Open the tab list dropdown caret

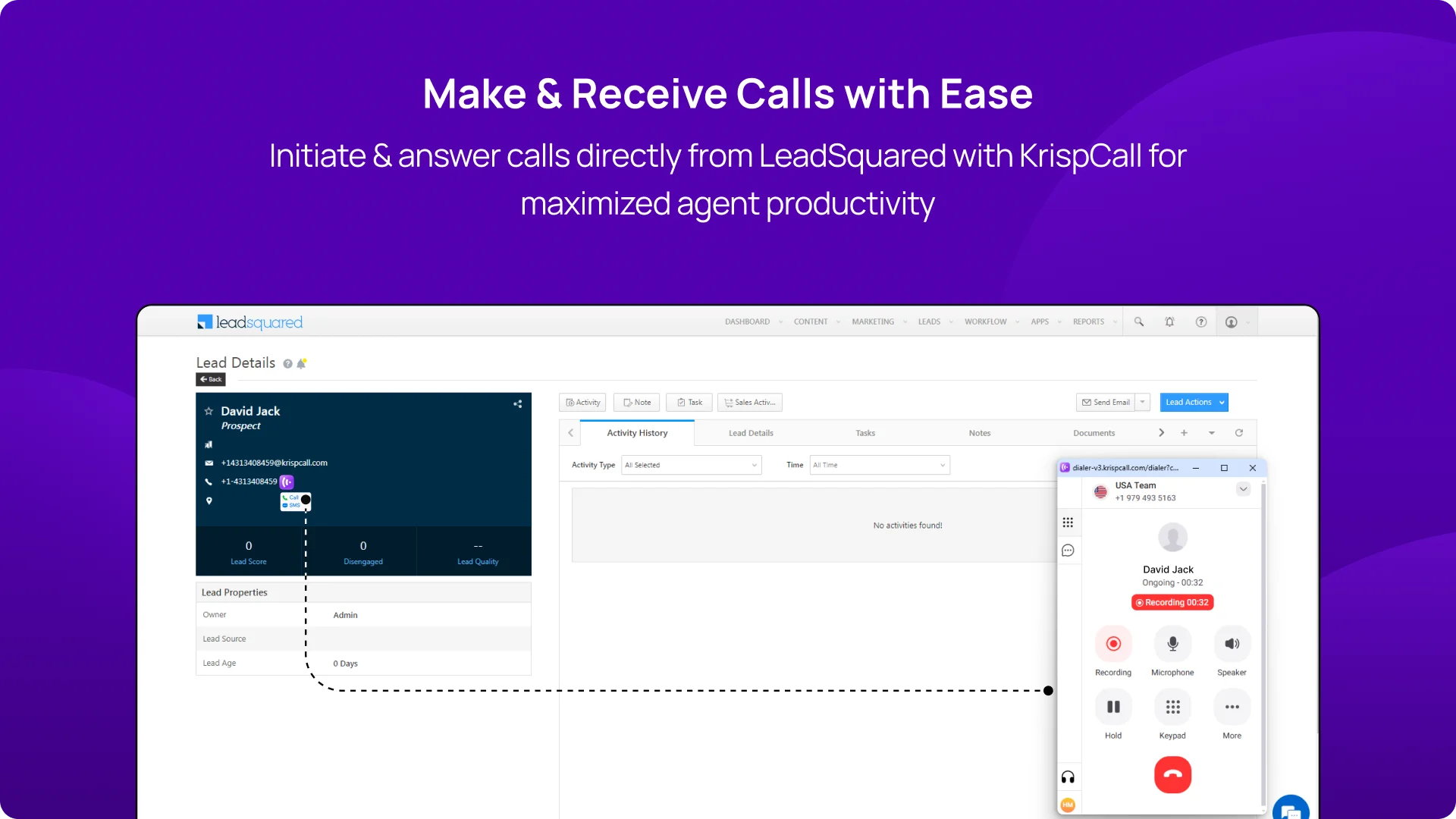[1212, 433]
